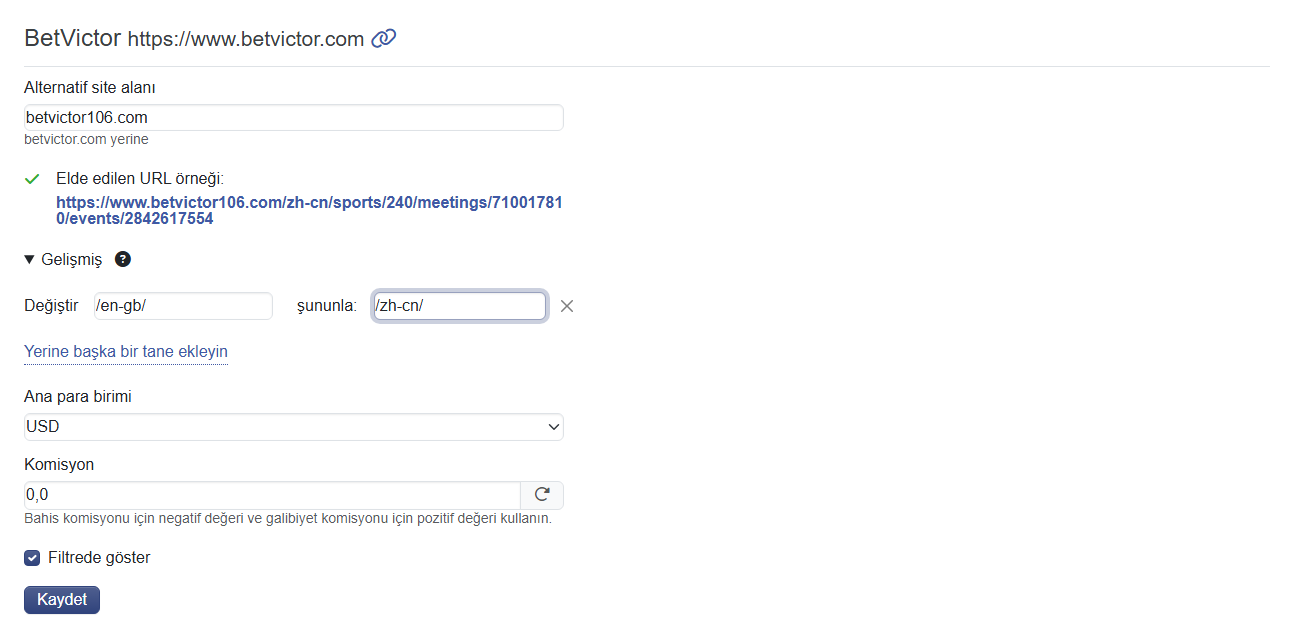Click the question mark help icon near Gelişmiş

[123, 259]
